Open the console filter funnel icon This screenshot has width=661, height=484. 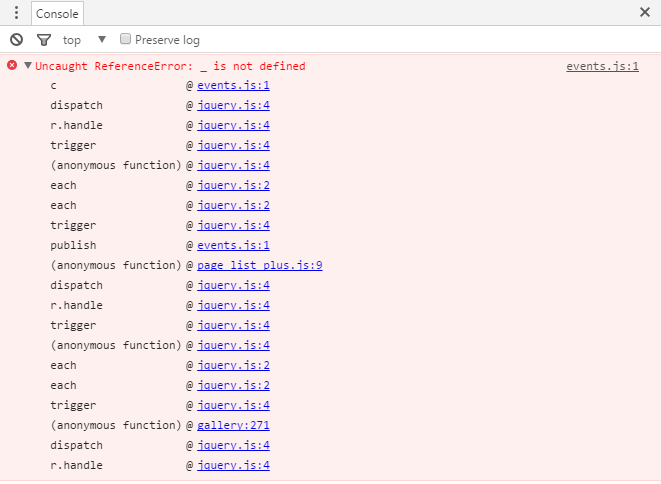[44, 40]
